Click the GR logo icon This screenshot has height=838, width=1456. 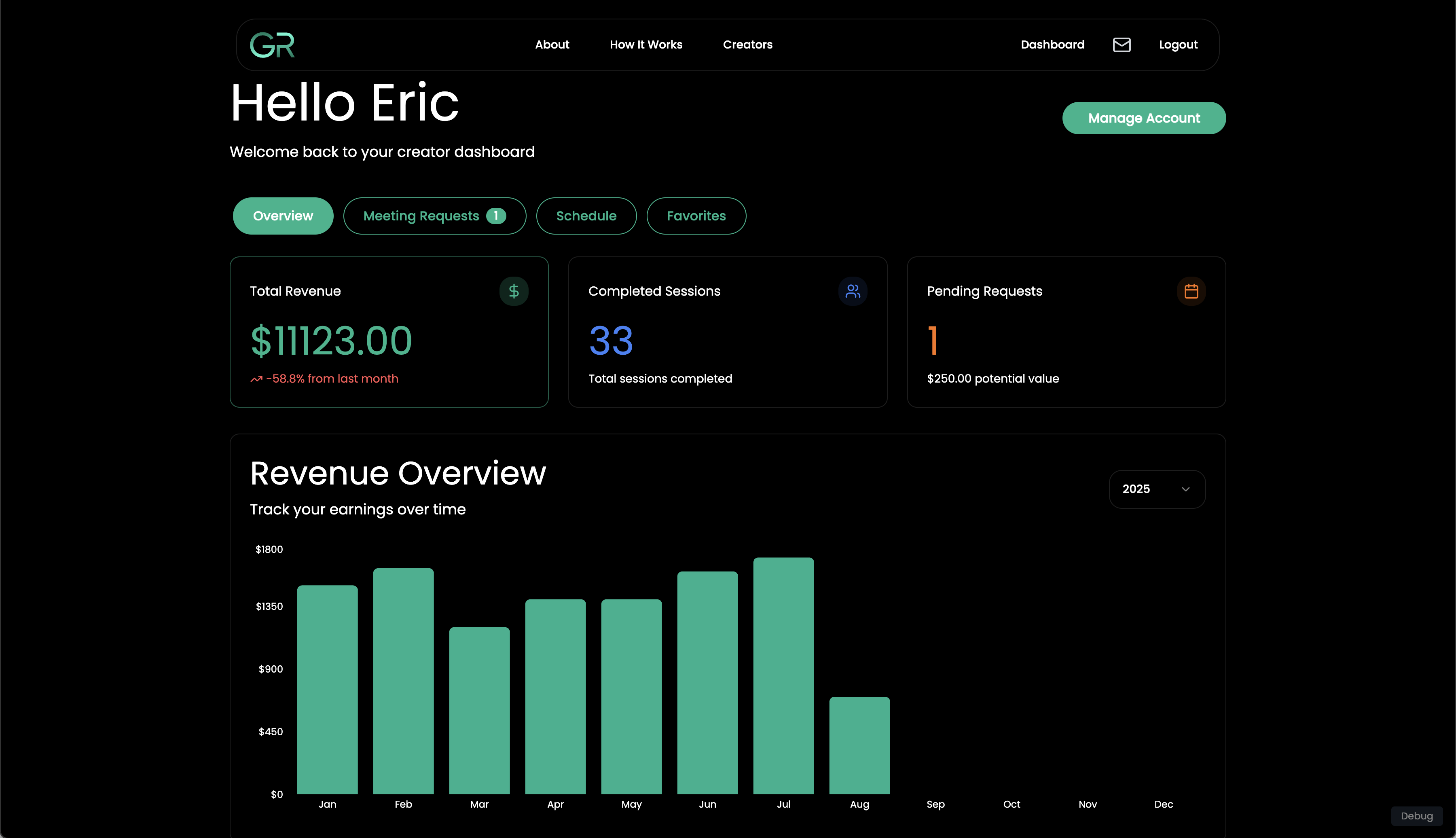click(x=272, y=45)
